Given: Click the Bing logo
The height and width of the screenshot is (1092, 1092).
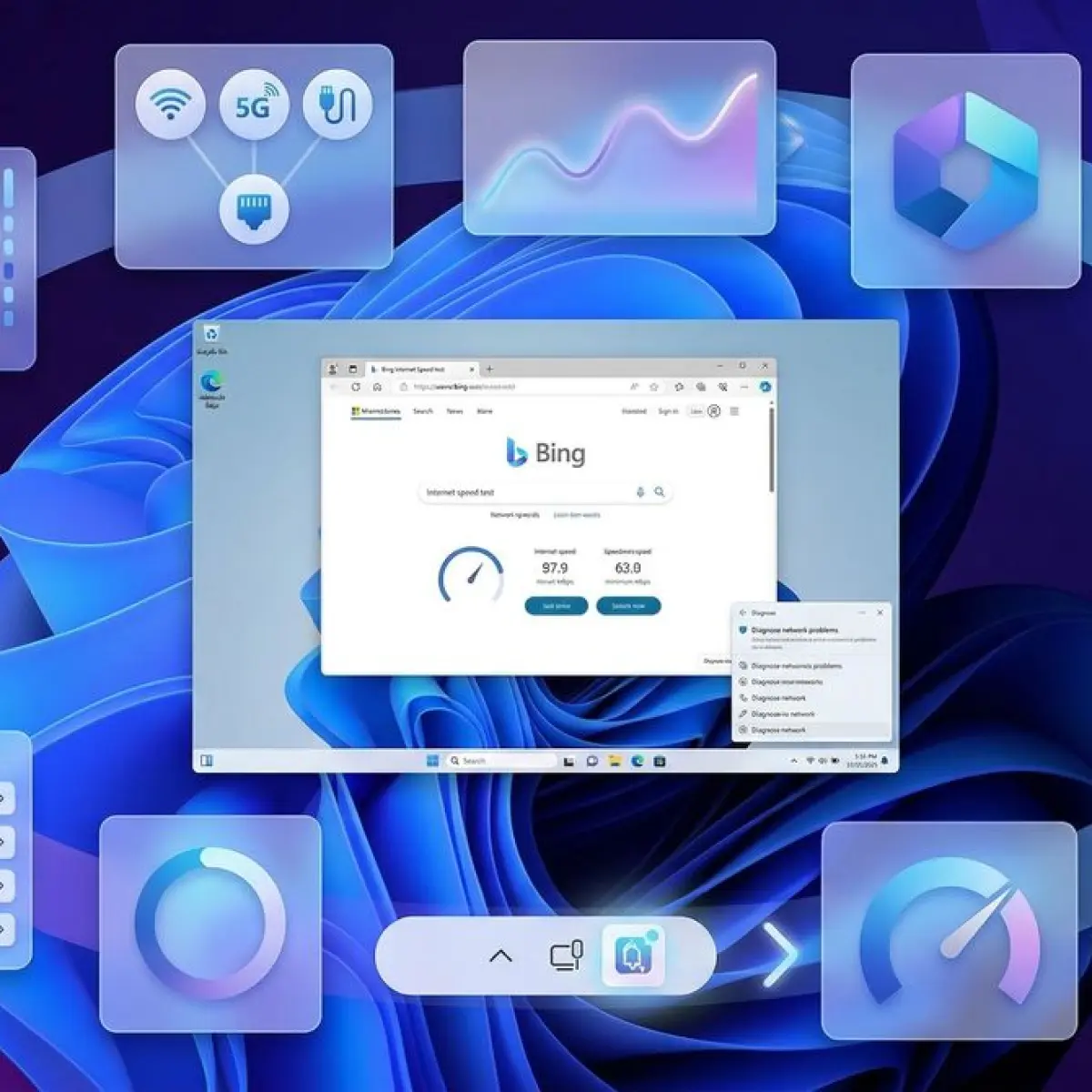Looking at the screenshot, I should coord(546,452).
